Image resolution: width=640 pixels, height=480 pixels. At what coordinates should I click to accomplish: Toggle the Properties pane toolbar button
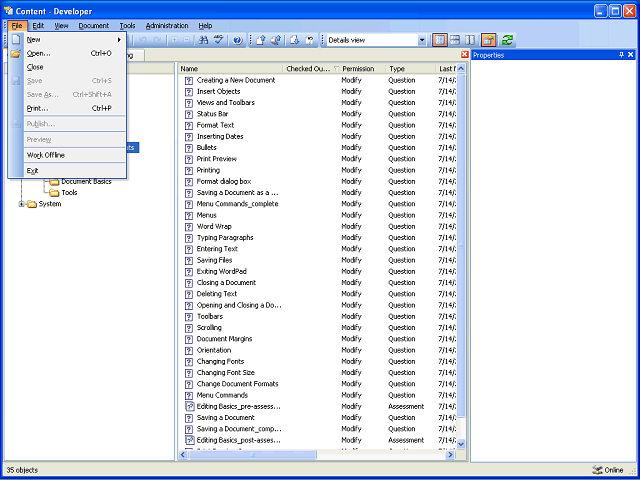click(489, 40)
